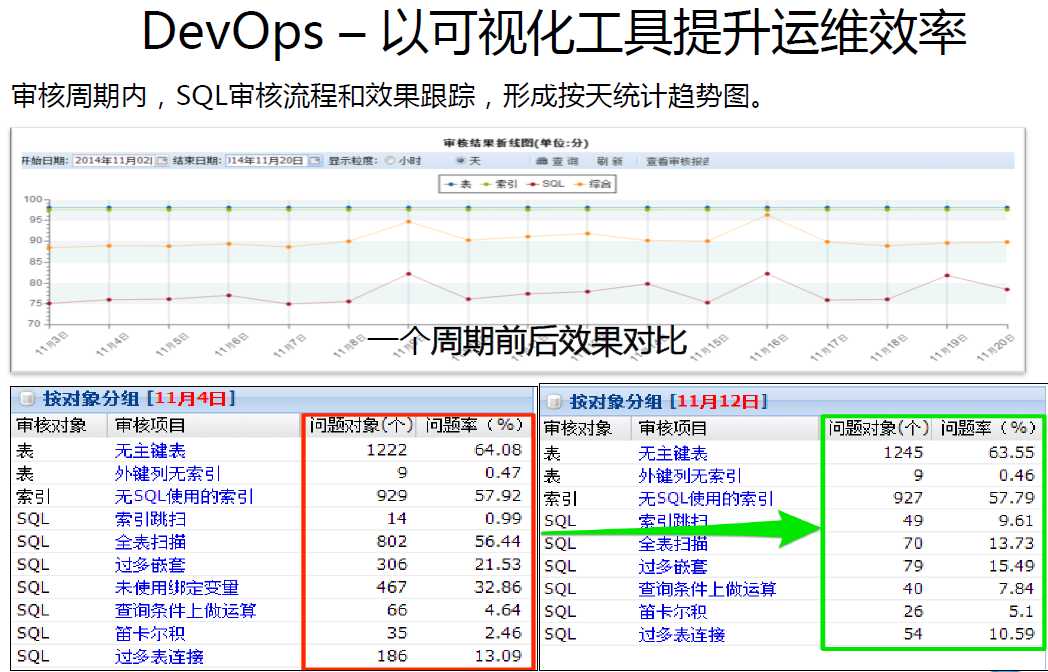Open 过多表连接 link in the 11月12日 table

pyautogui.click(x=682, y=635)
